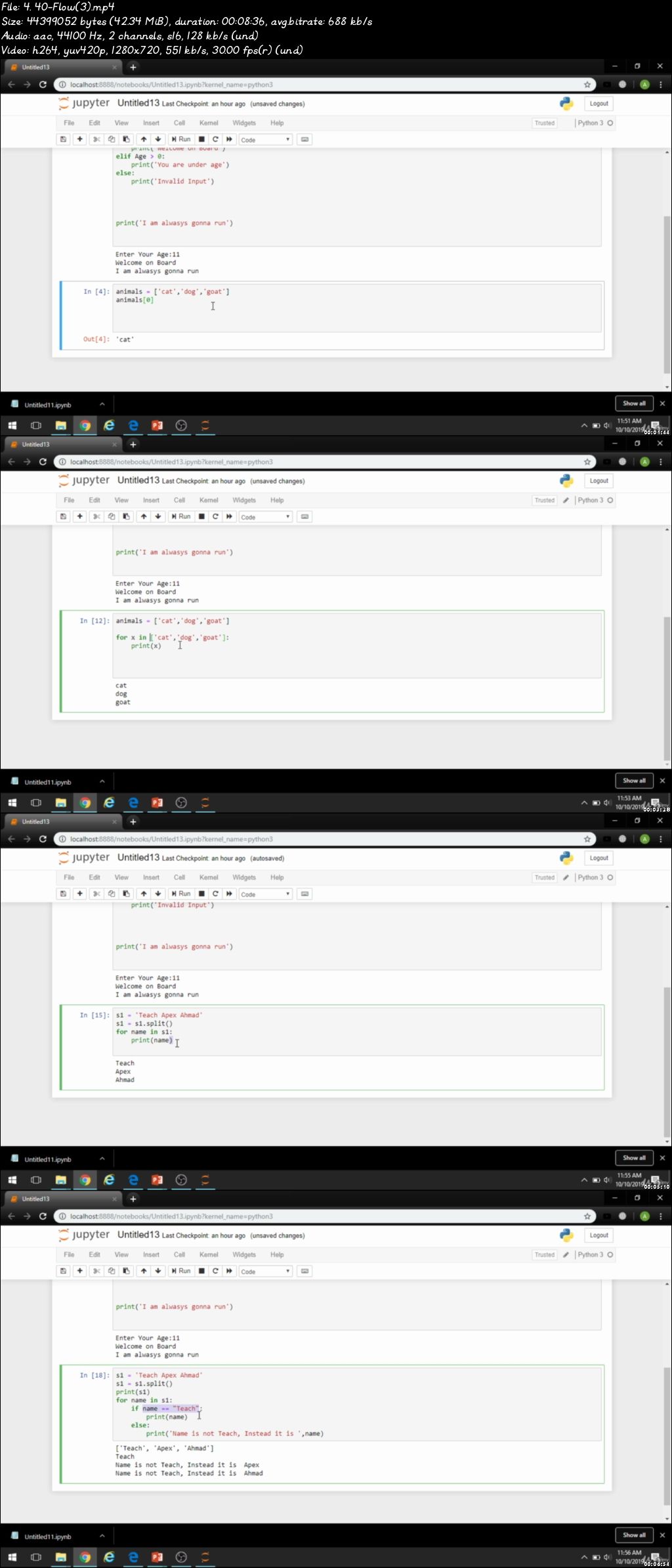Bookmark page star icon in In [15] frame
Image resolution: width=672 pixels, height=1568 pixels.
587,839
